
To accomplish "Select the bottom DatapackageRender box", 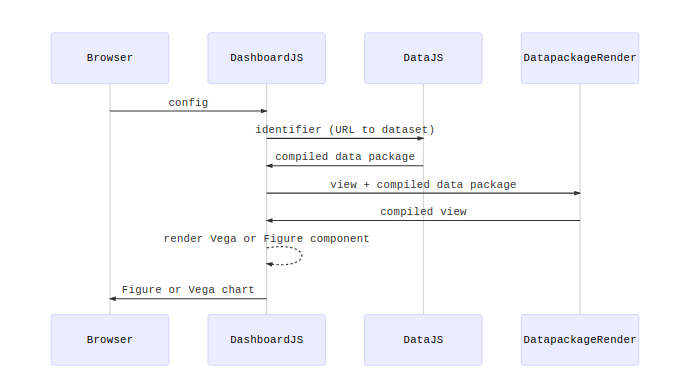I will (580, 339).
